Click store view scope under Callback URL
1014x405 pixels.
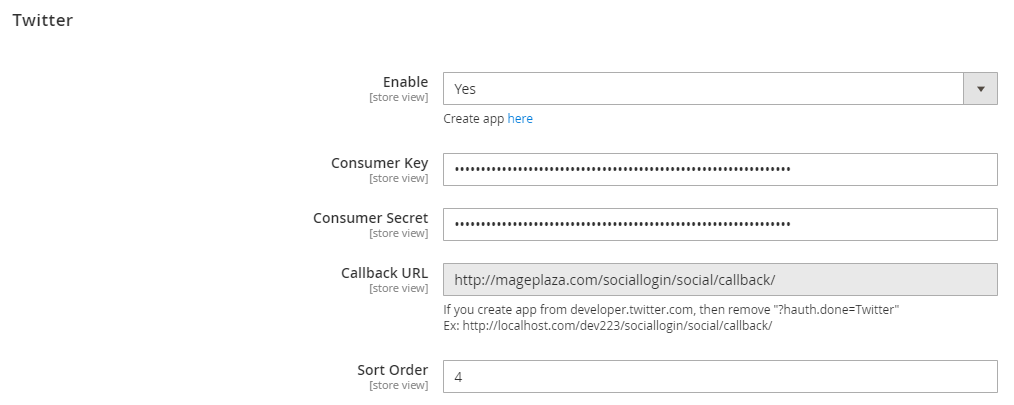[398, 289]
